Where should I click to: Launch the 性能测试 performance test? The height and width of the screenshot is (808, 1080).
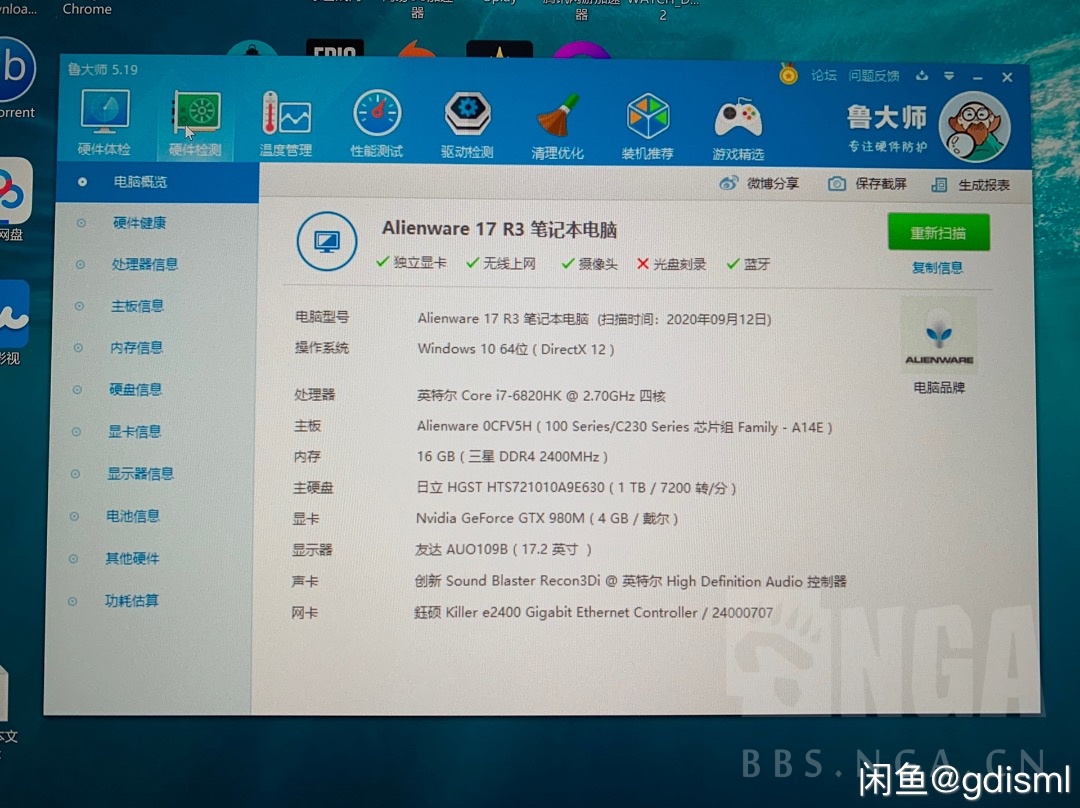[377, 120]
